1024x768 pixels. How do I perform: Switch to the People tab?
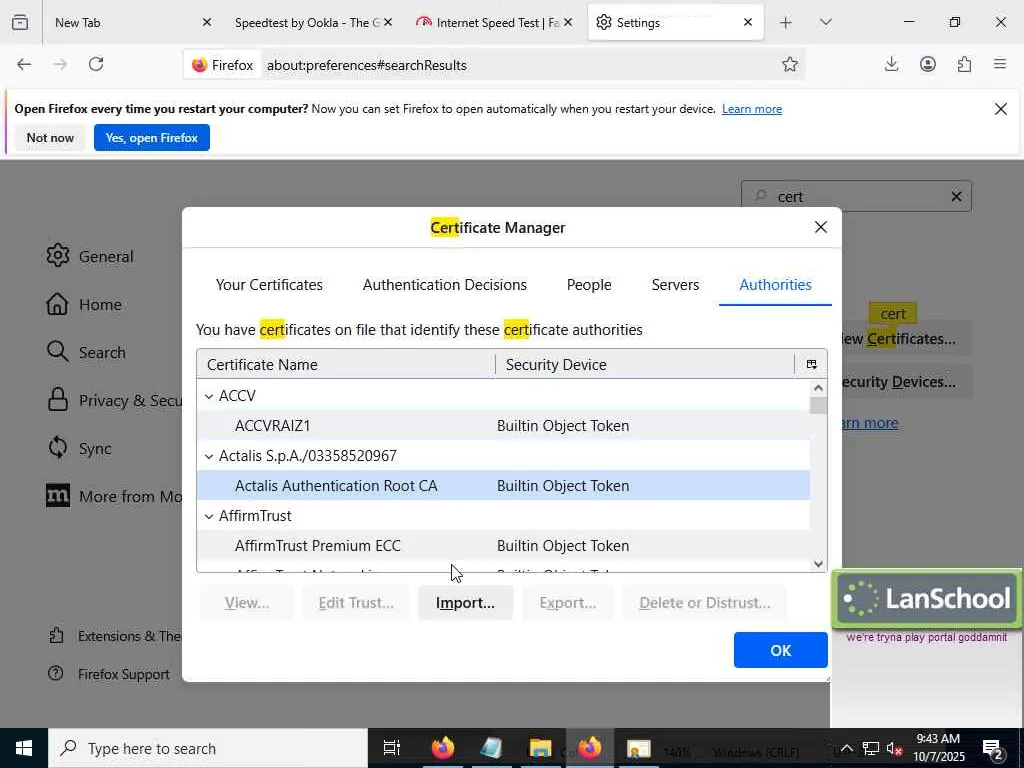[589, 285]
